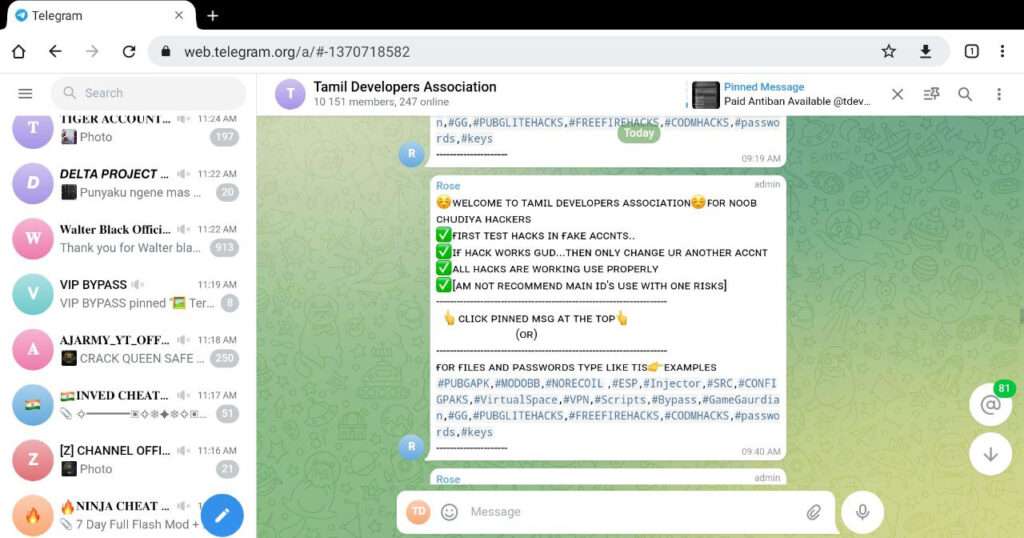Open the emoji picker
The width and height of the screenshot is (1024, 538).
pos(449,512)
